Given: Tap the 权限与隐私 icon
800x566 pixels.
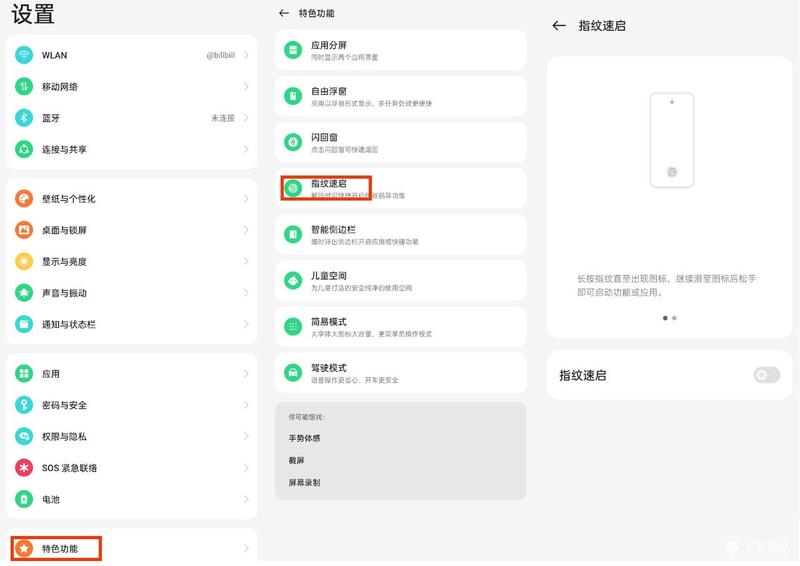Looking at the screenshot, I should (x=24, y=436).
